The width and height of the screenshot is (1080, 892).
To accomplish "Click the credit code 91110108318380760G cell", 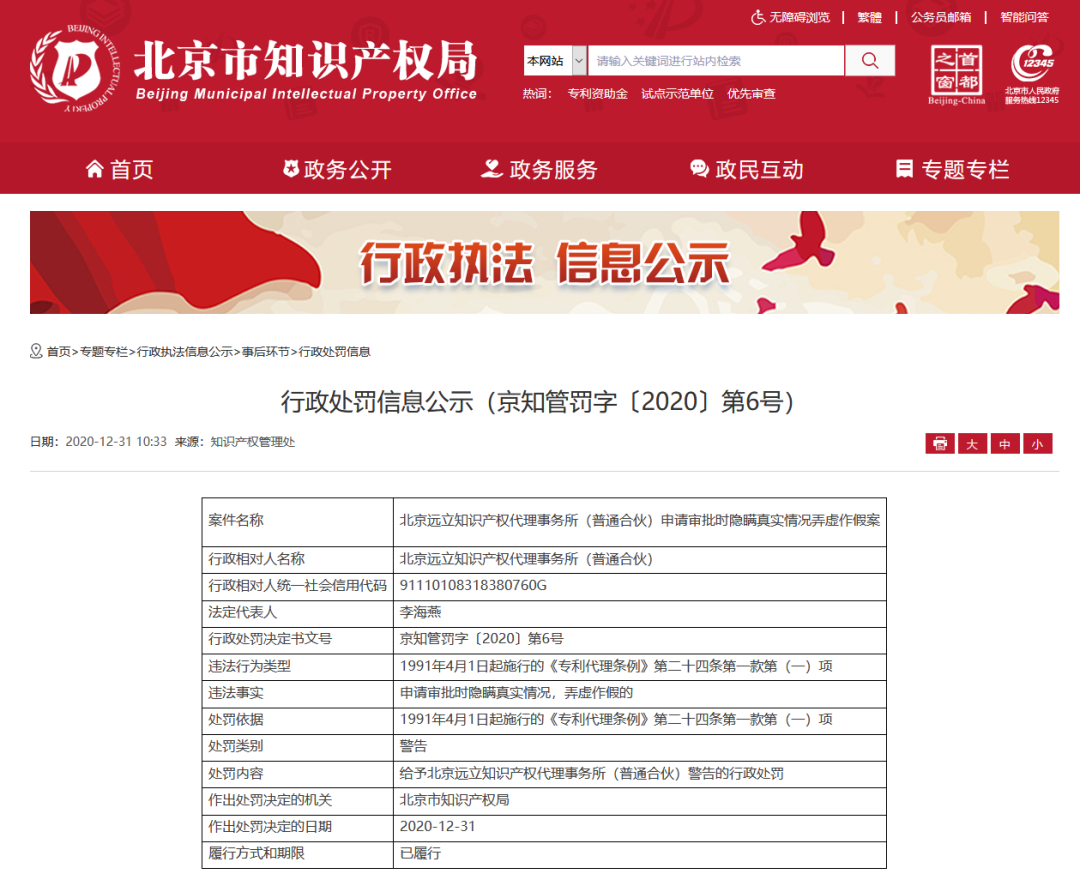I will (x=639, y=585).
